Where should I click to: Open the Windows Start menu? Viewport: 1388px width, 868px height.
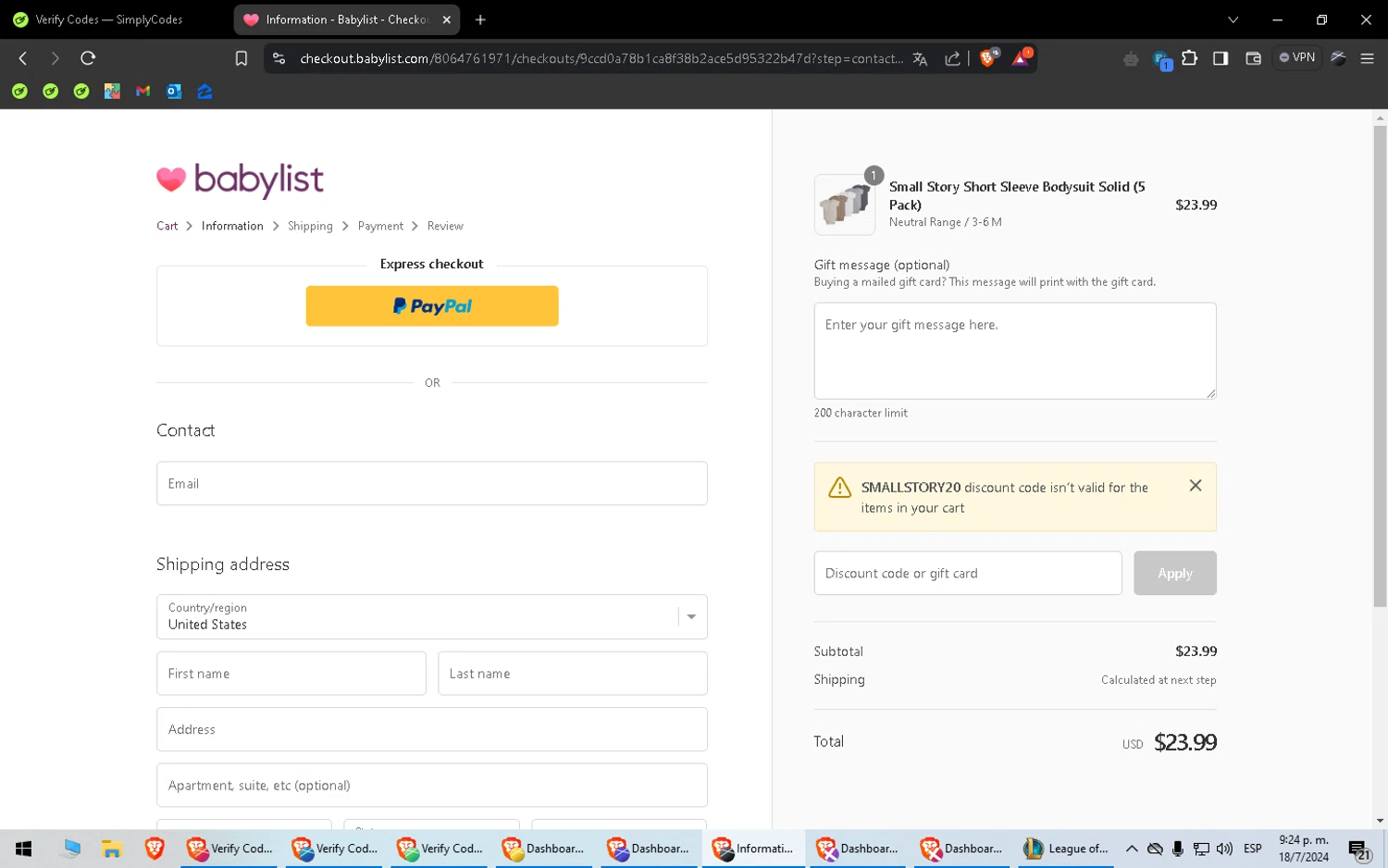pyautogui.click(x=24, y=849)
